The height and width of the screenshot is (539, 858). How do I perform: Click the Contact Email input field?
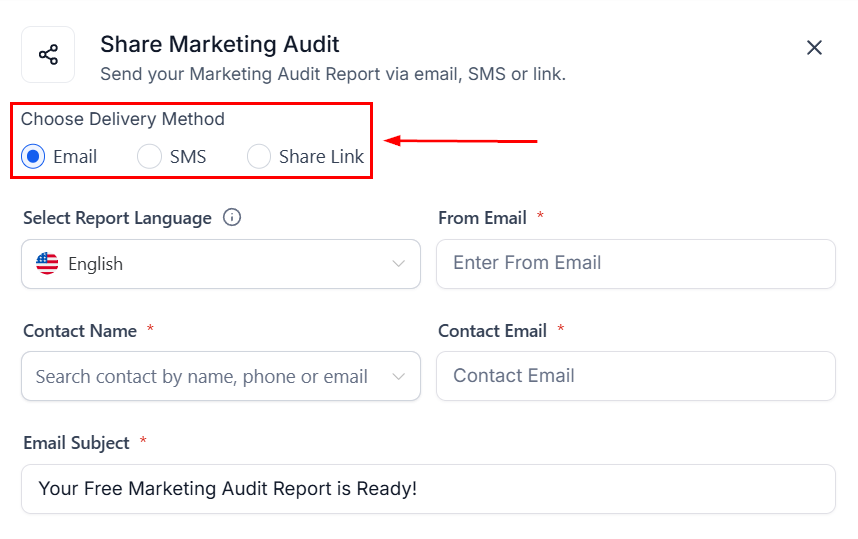636,376
